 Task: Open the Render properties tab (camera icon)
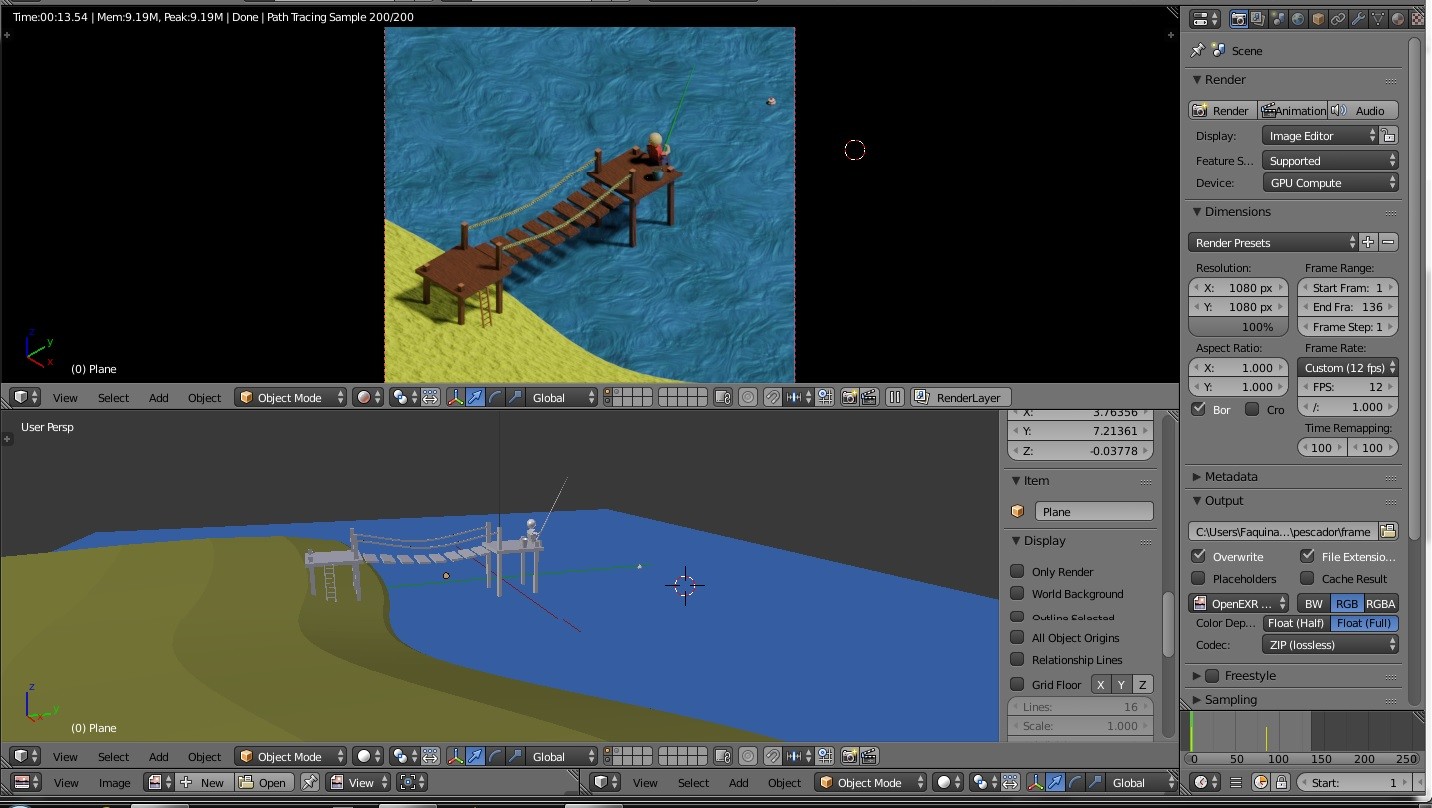(1238, 19)
